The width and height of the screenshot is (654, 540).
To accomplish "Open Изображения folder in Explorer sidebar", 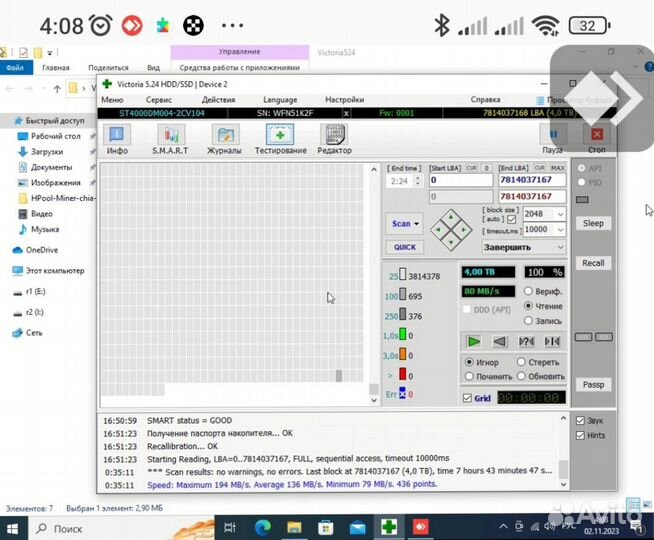I will tap(55, 183).
